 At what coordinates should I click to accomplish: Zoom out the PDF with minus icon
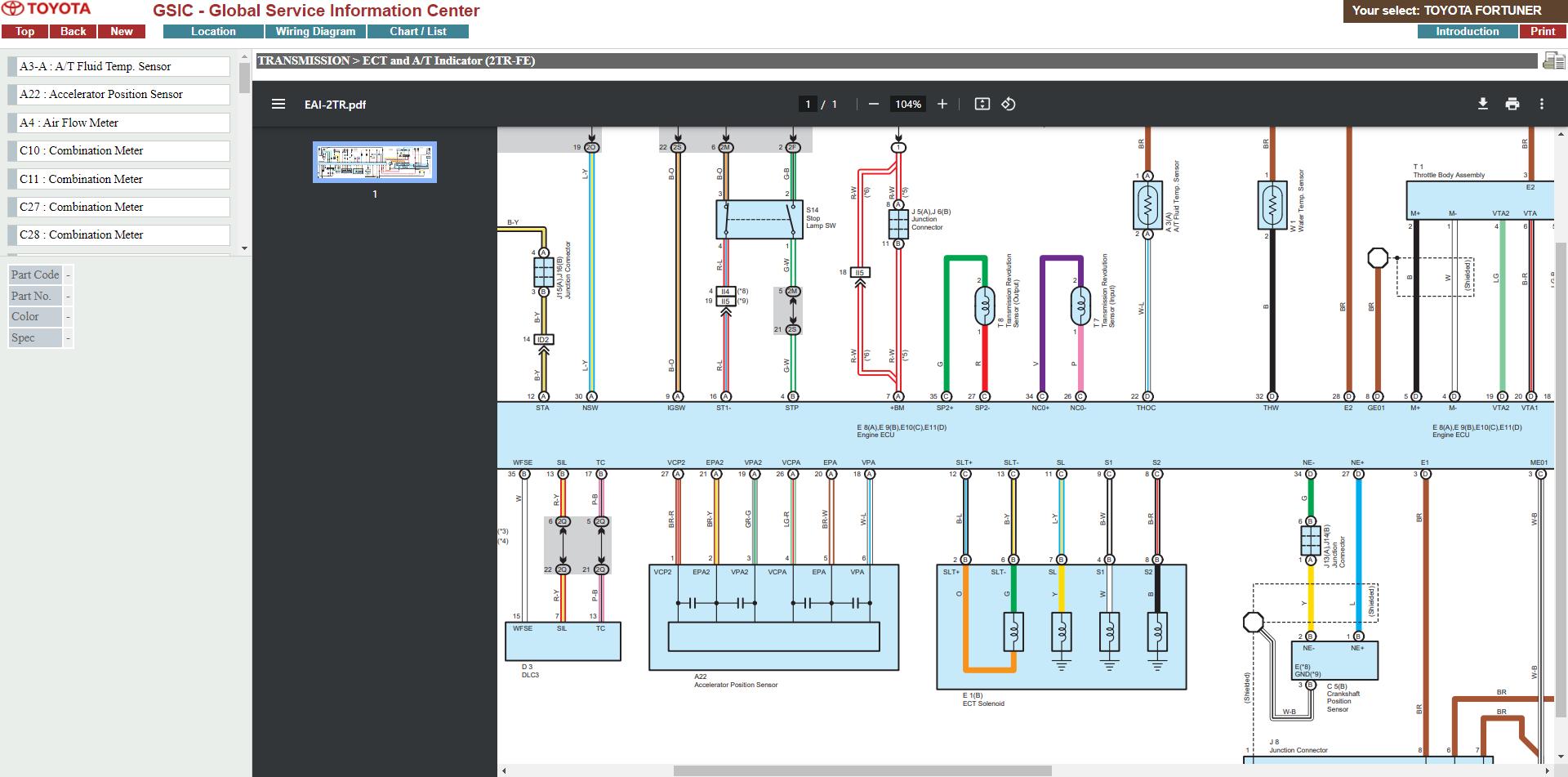pos(873,104)
